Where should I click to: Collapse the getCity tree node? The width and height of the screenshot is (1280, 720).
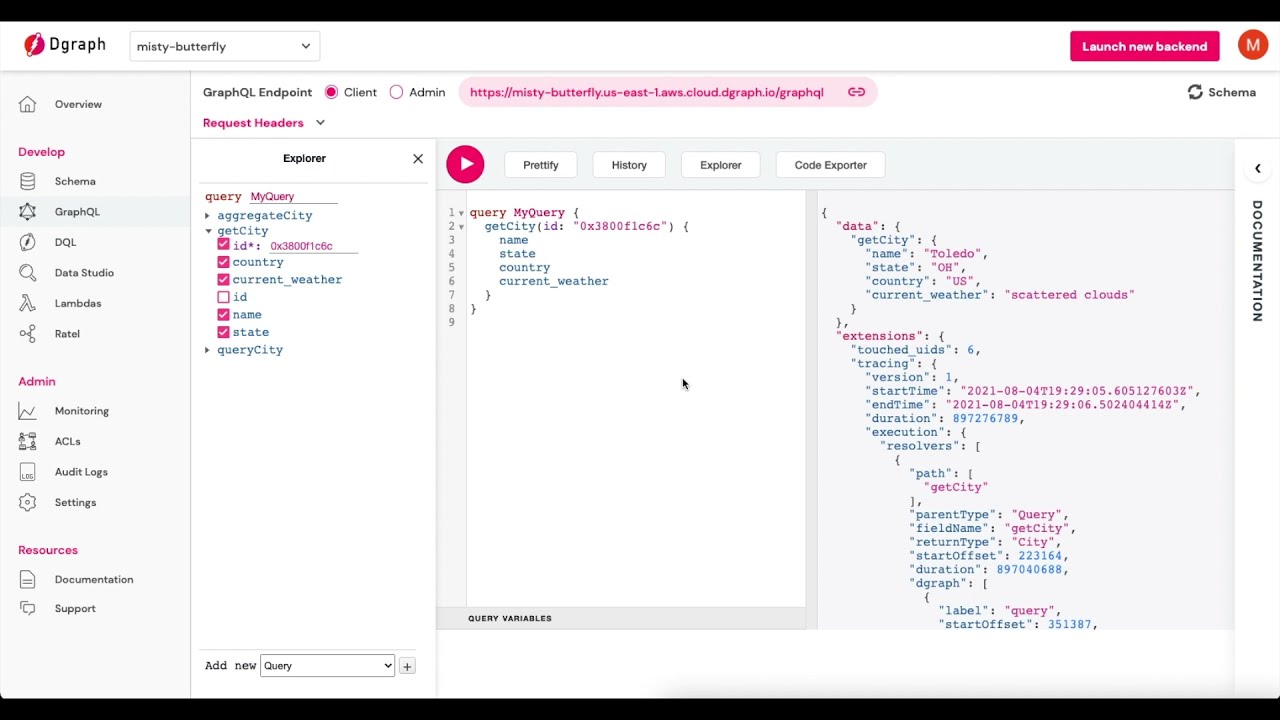coord(207,231)
